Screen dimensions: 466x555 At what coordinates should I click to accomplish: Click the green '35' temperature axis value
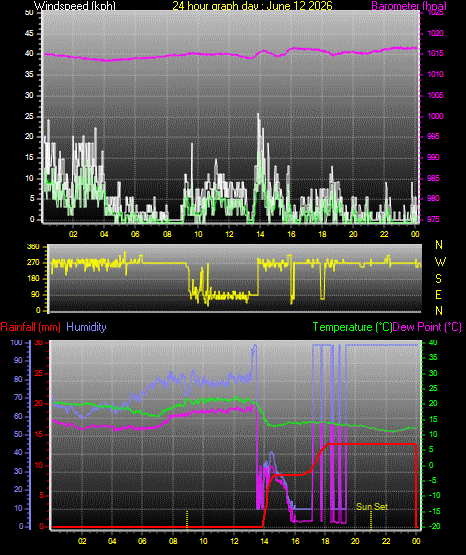point(433,357)
